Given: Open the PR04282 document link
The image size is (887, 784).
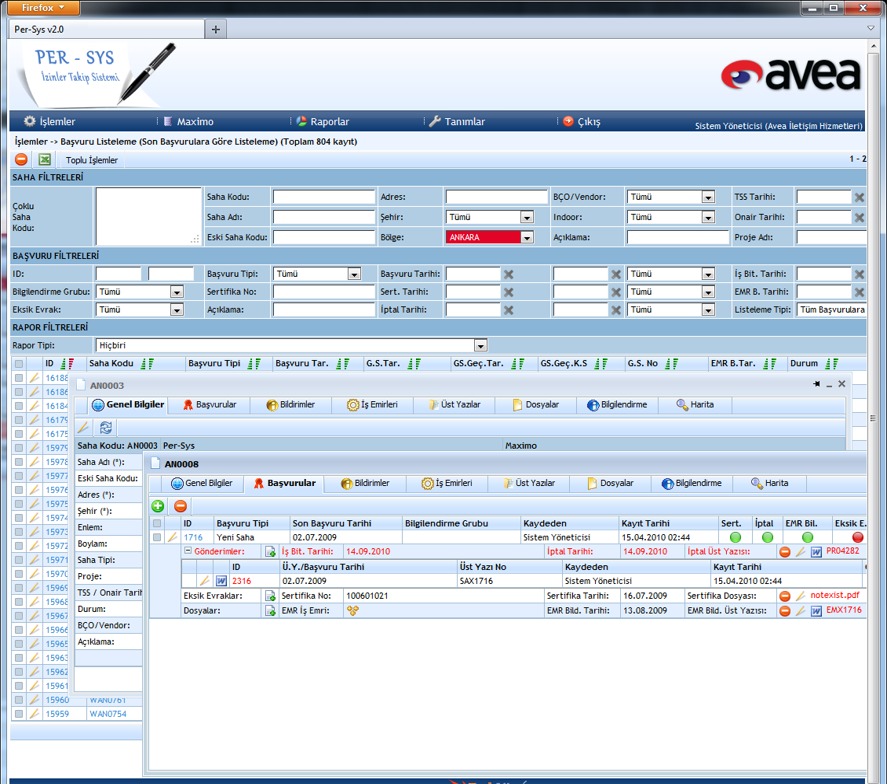Looking at the screenshot, I should click(842, 550).
